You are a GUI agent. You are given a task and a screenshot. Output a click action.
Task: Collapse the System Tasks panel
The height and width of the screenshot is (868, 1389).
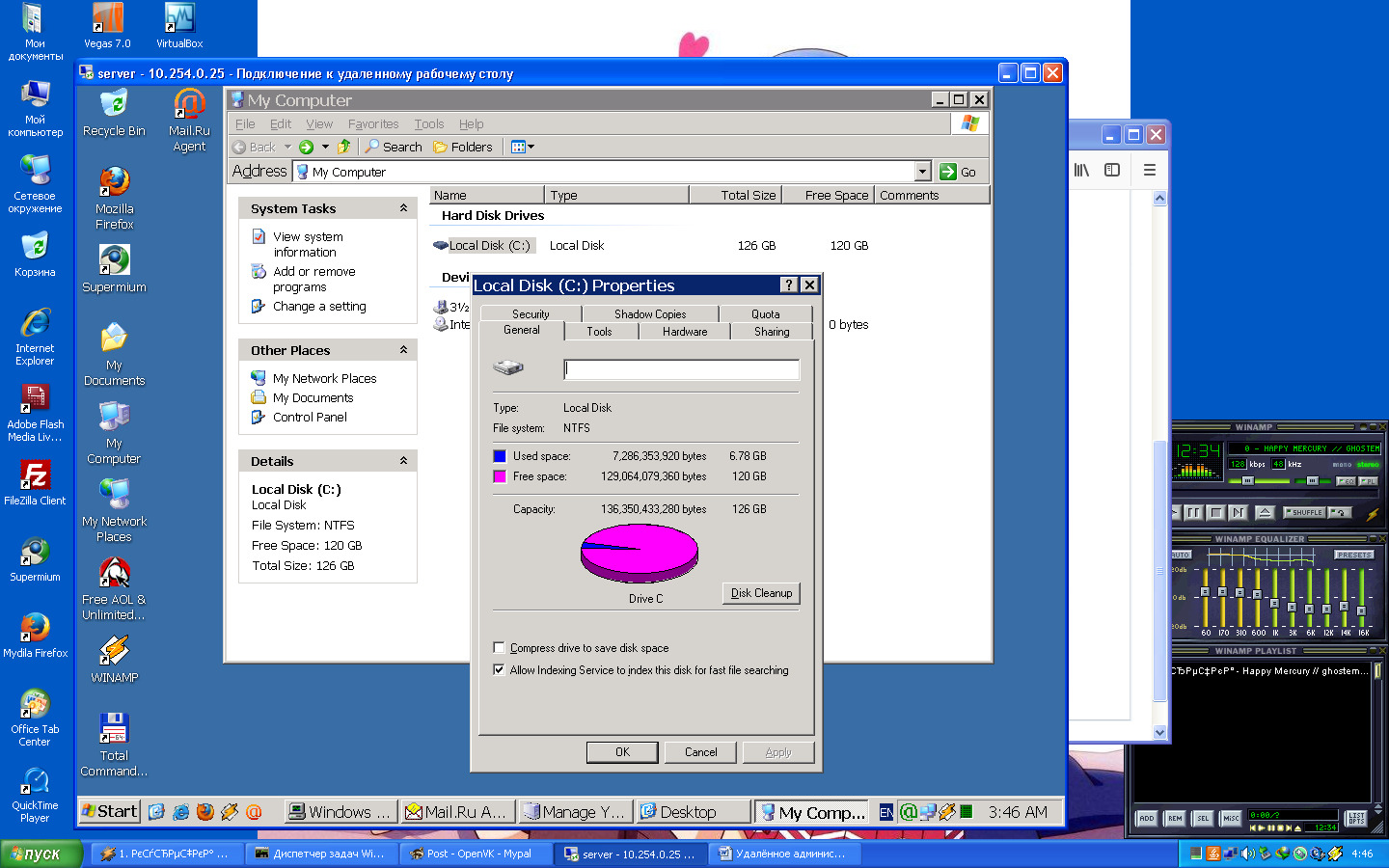click(403, 208)
